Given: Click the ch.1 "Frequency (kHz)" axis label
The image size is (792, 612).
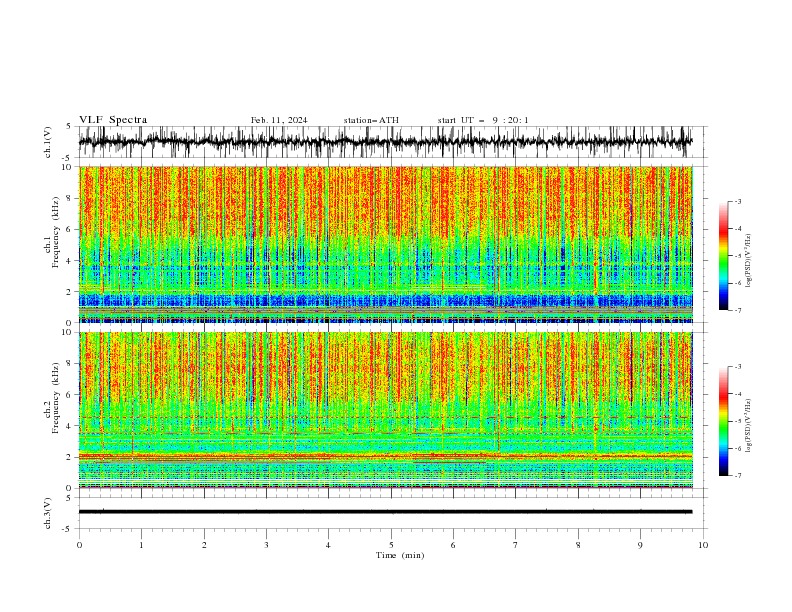Looking at the screenshot, I should coord(55,232).
